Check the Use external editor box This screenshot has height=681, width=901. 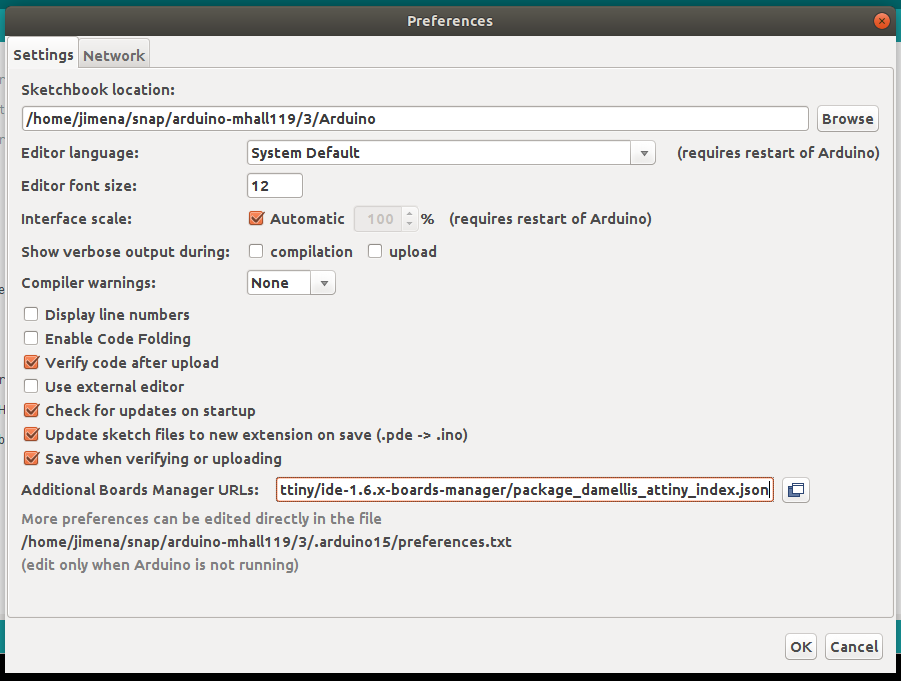31,386
